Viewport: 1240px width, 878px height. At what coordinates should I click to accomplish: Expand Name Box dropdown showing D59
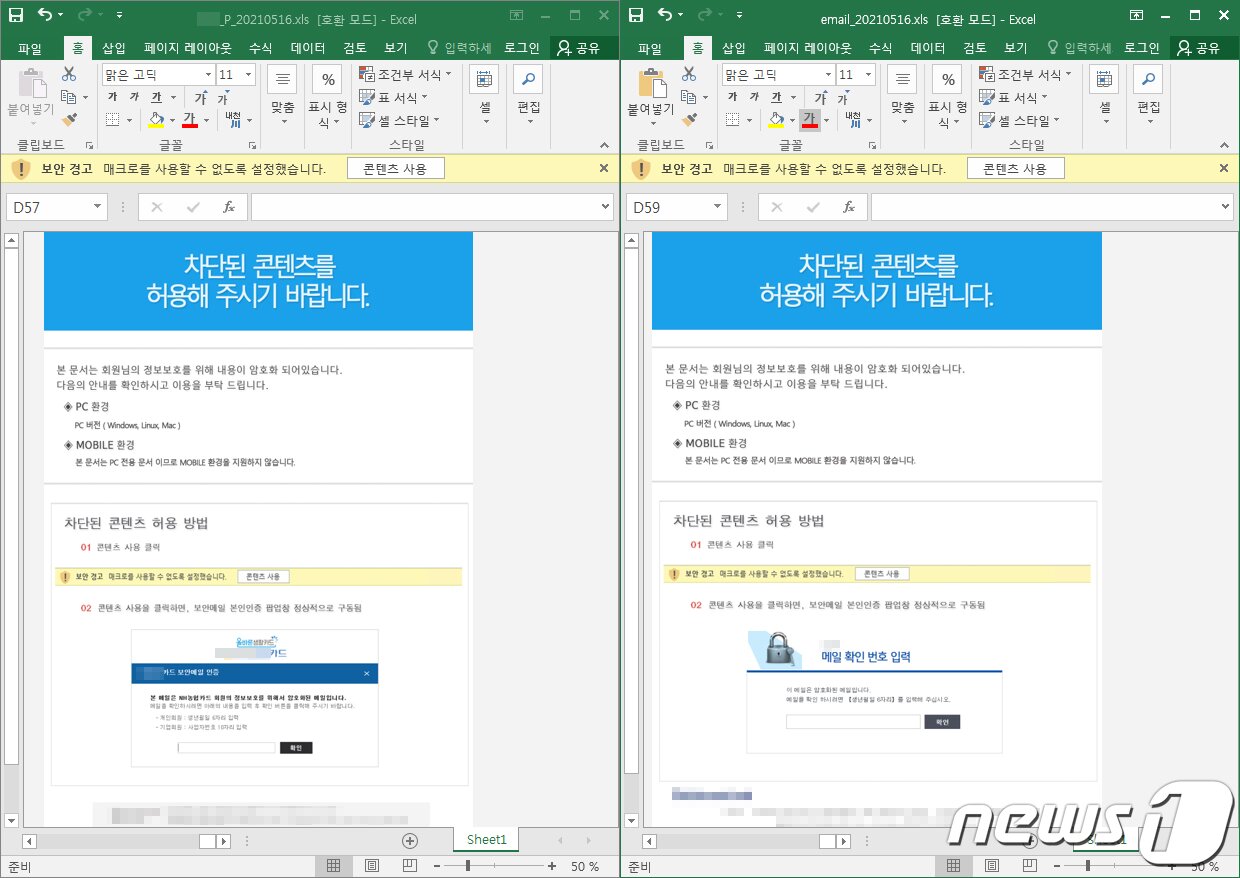(718, 207)
